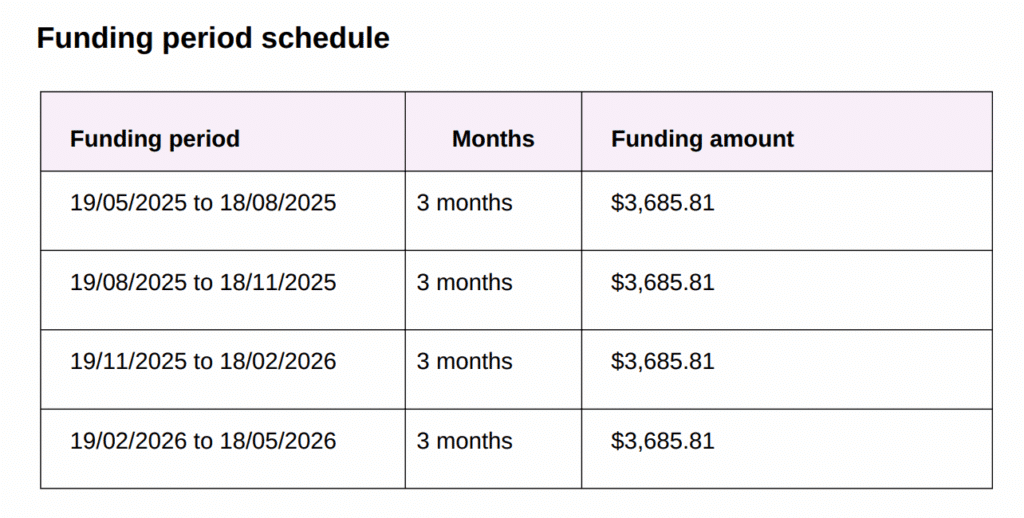
Task: Select '3 months' in the first row
Action: pyautogui.click(x=464, y=202)
